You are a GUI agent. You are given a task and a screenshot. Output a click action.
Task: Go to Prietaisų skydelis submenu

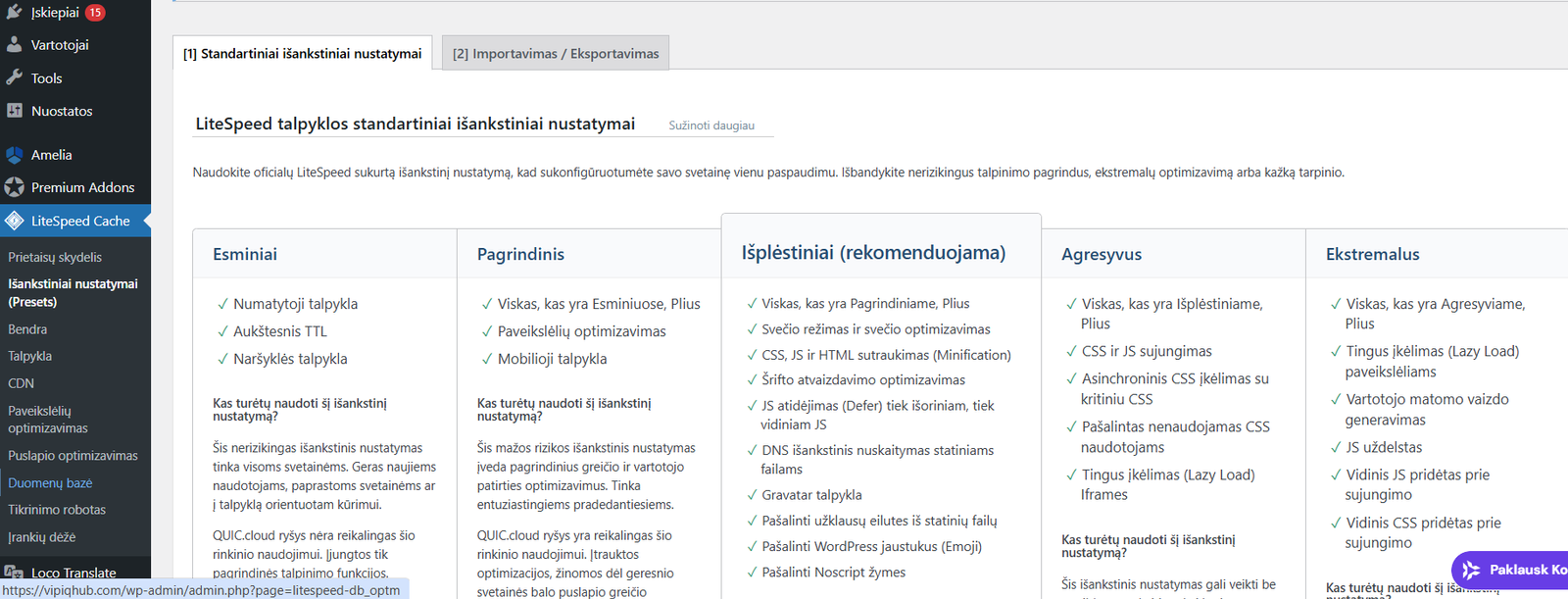[55, 258]
